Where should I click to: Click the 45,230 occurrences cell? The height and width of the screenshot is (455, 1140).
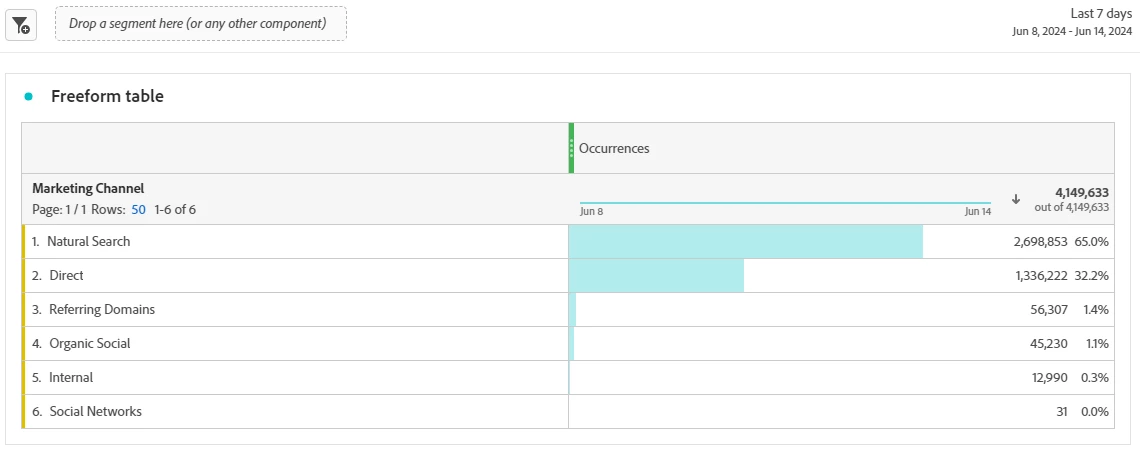click(x=1049, y=344)
